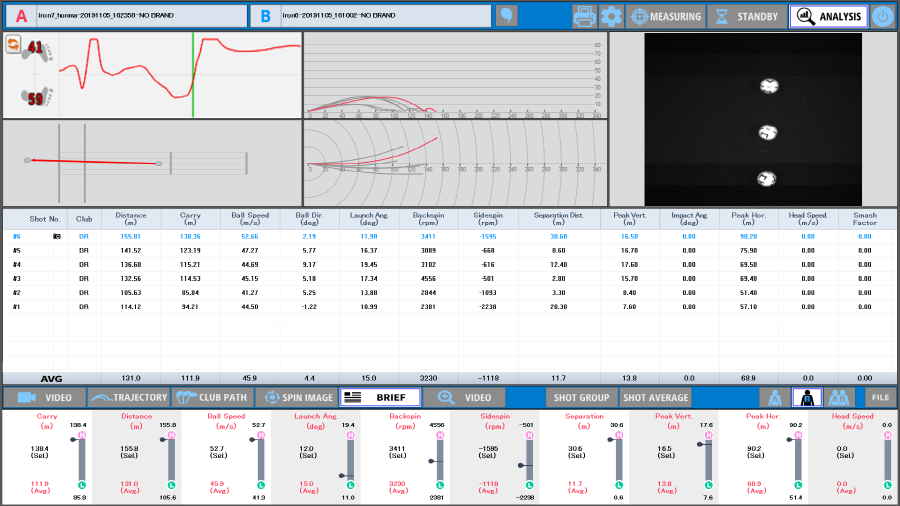The width and height of the screenshot is (900, 506).
Task: Click the printer icon in top toolbar
Action: 585,16
